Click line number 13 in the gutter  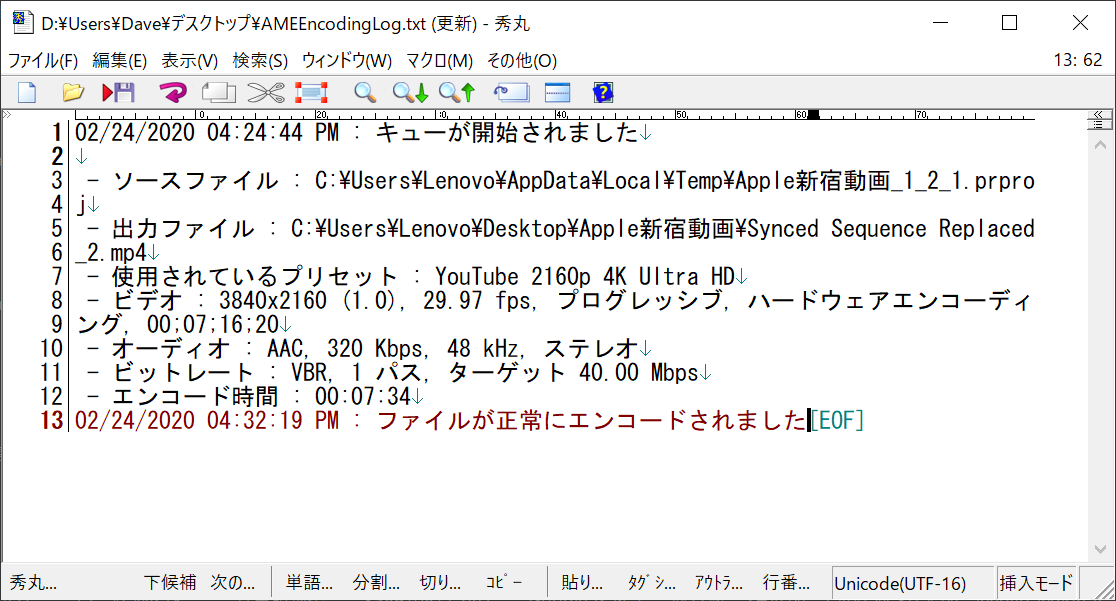[52, 420]
